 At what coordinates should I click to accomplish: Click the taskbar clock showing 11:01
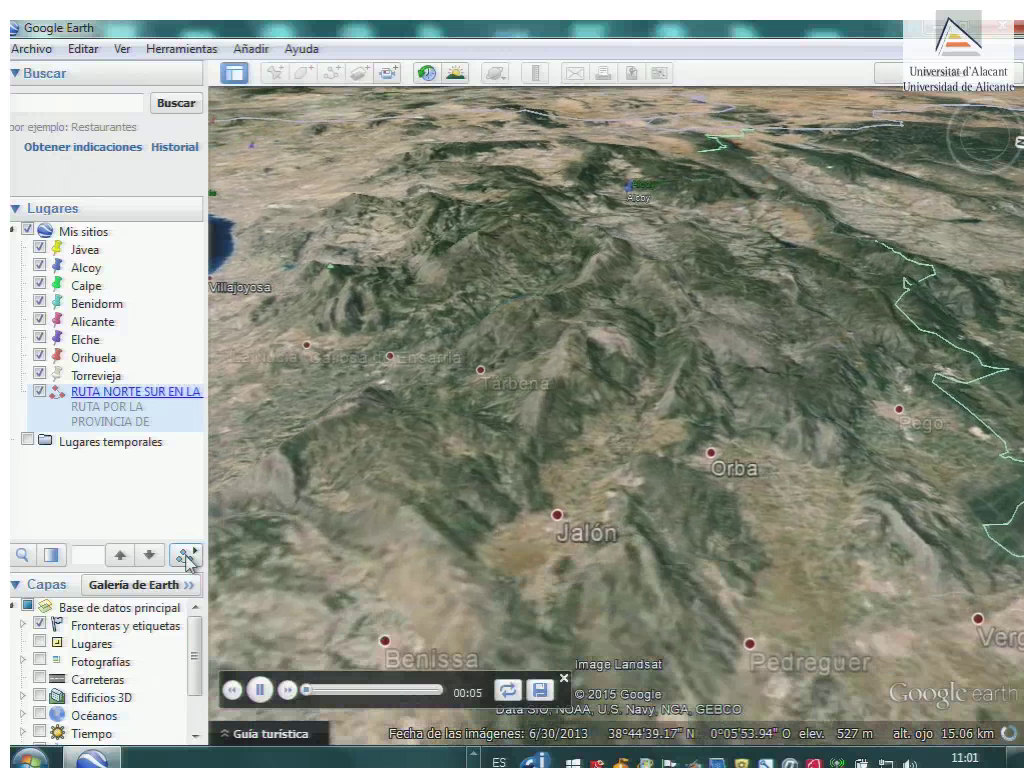[965, 758]
